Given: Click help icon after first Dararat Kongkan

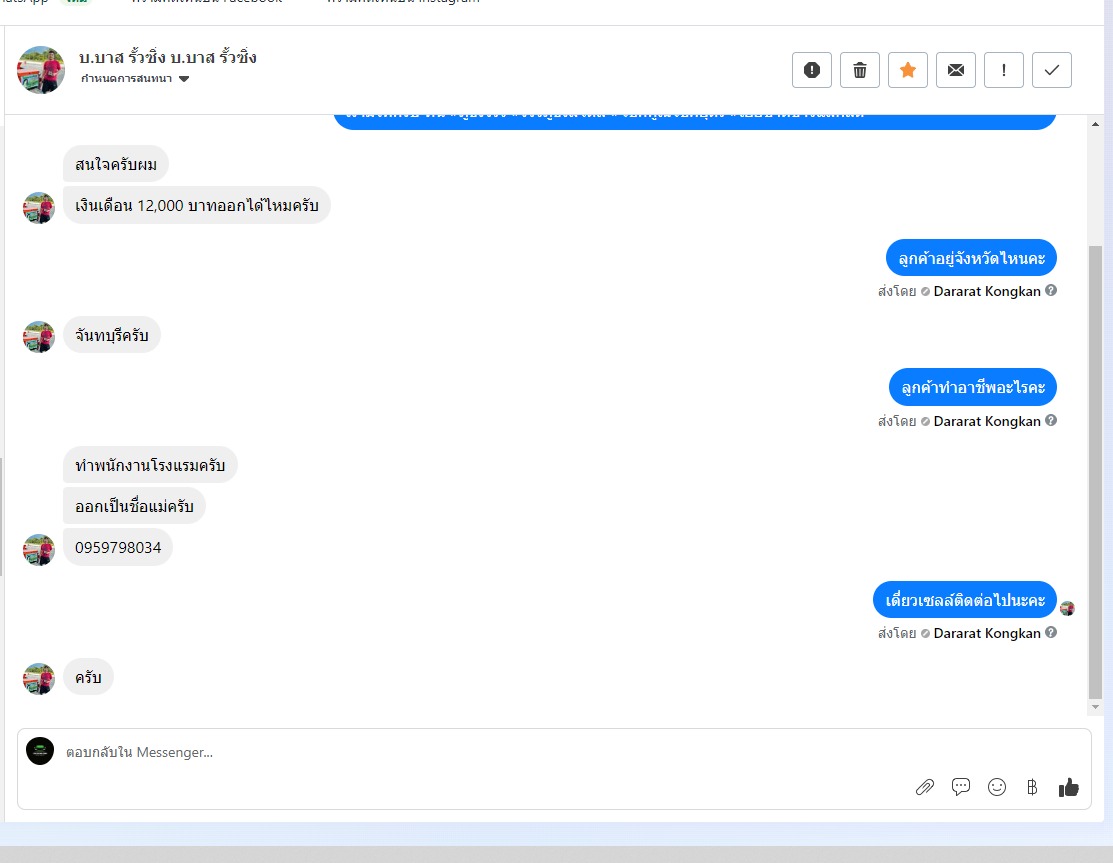Looking at the screenshot, I should coord(1051,290).
